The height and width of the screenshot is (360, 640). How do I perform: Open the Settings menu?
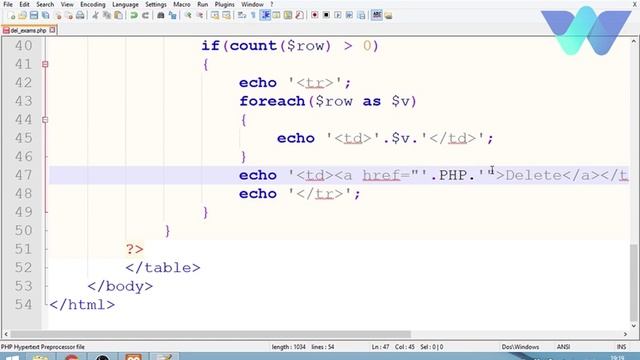[156, 4]
